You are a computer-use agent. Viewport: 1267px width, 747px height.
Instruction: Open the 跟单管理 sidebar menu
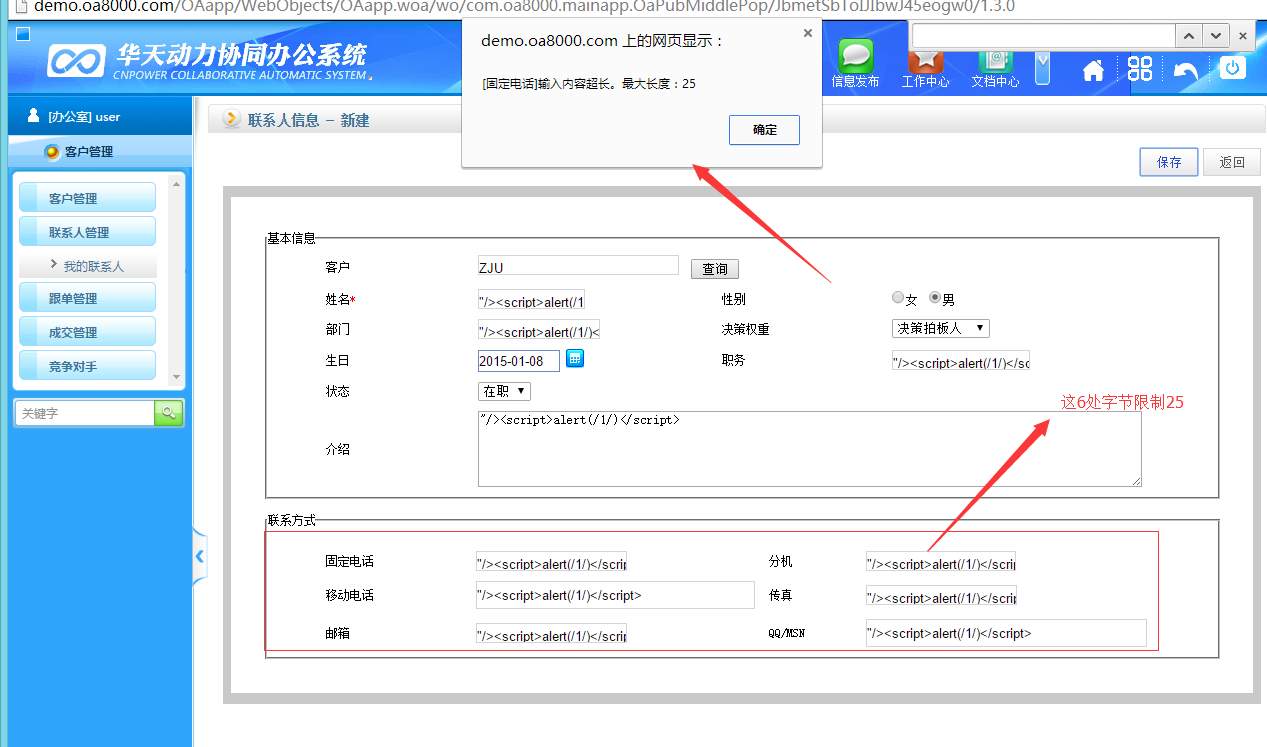[87, 298]
